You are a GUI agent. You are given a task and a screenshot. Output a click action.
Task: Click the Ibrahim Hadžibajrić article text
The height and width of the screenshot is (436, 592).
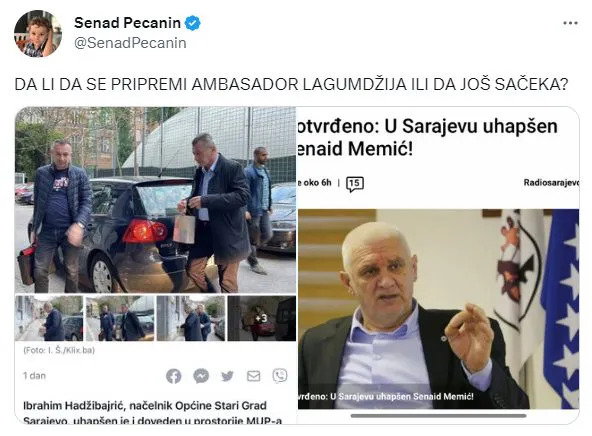pos(153,413)
